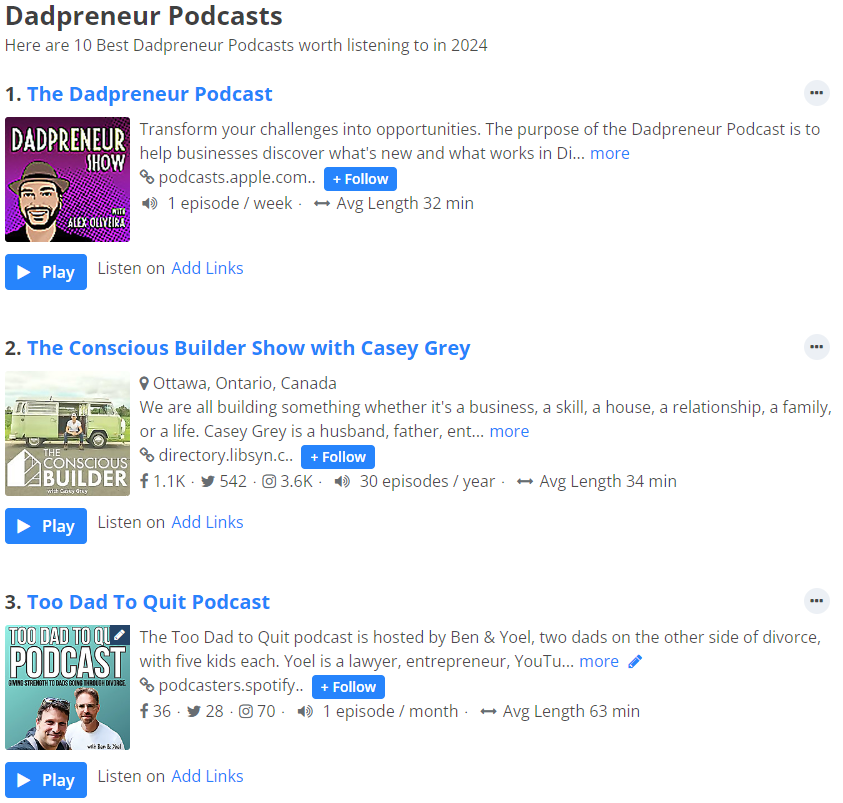This screenshot has height=803, width=843.
Task: Open the three-dot menu for Conscious Builder Show
Action: 817,347
